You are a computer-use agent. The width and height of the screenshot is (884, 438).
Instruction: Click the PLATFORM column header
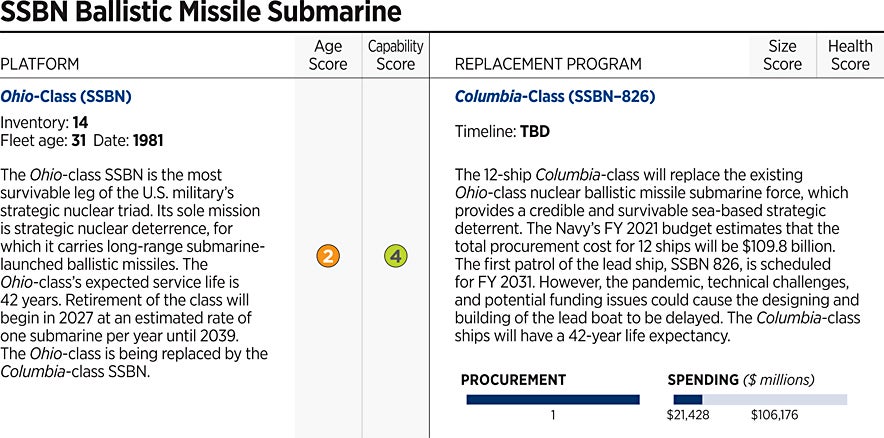click(40, 64)
